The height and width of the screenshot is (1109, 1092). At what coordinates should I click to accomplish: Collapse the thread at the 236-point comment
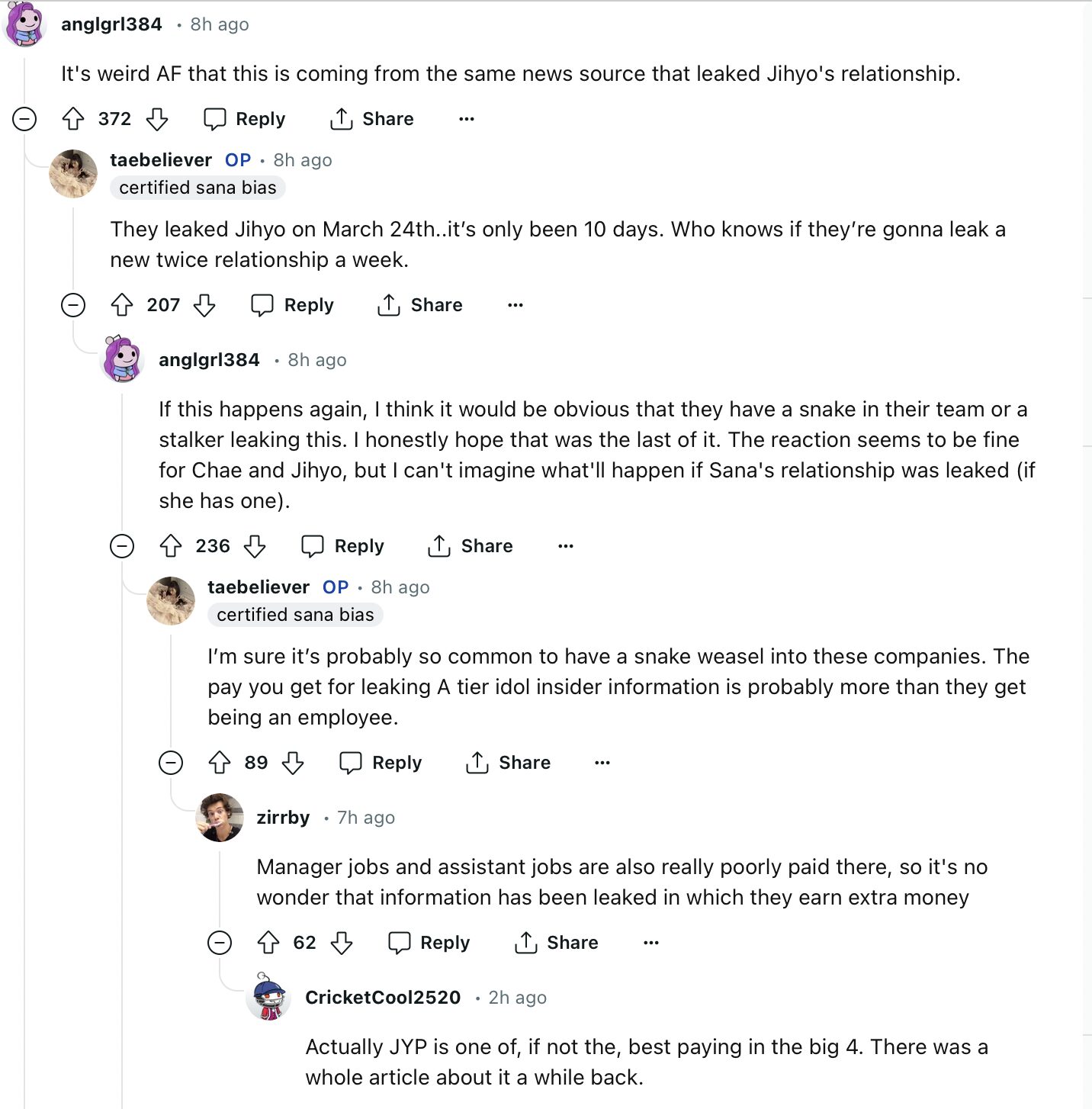(122, 546)
